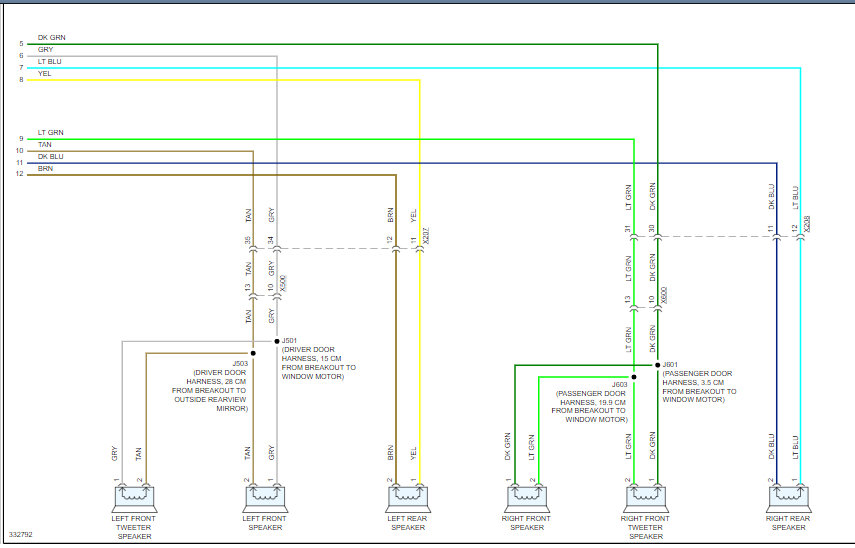Click the LT BLU label above wire 7
This screenshot has height=548, width=855.
(x=50, y=62)
